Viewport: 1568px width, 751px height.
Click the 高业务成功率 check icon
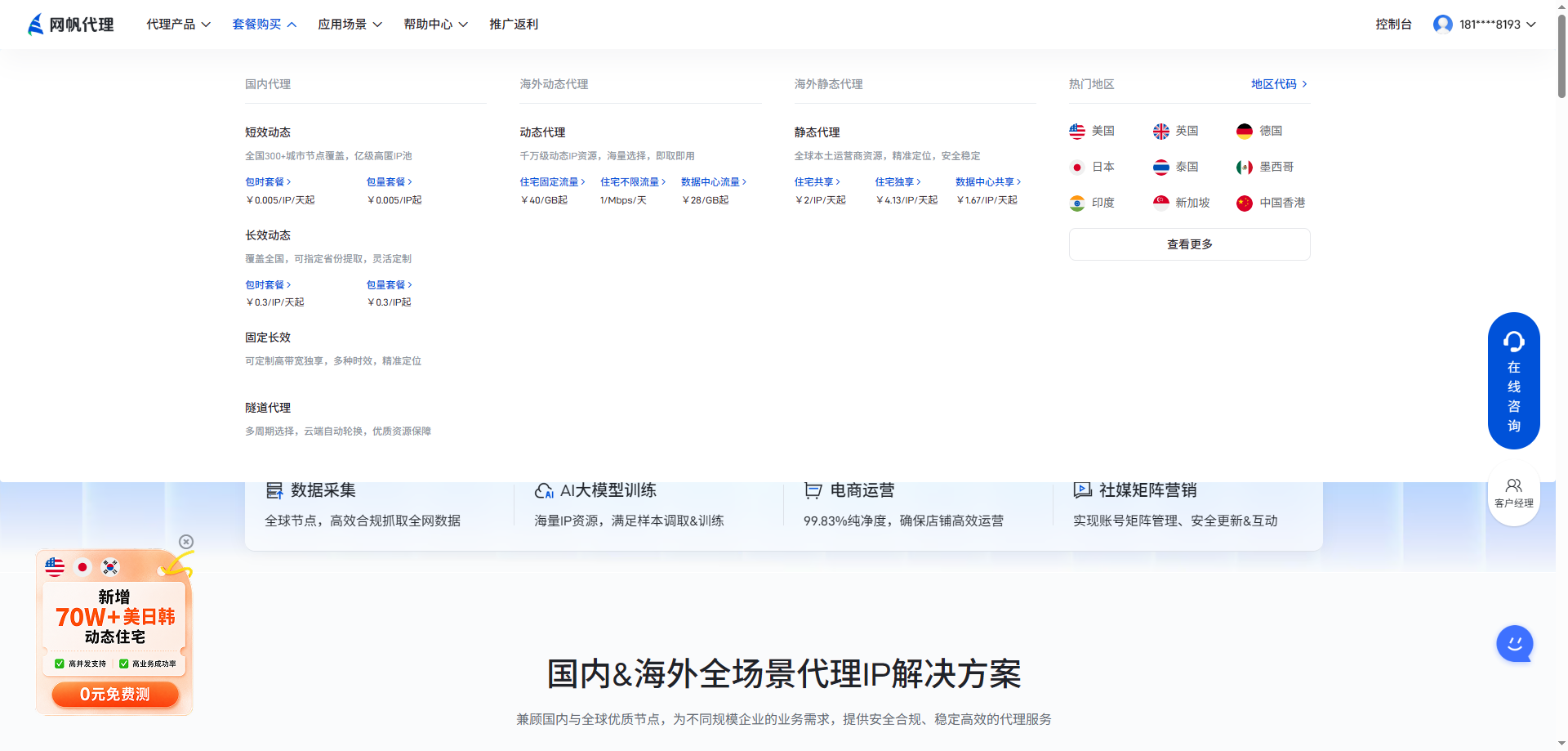coord(123,664)
